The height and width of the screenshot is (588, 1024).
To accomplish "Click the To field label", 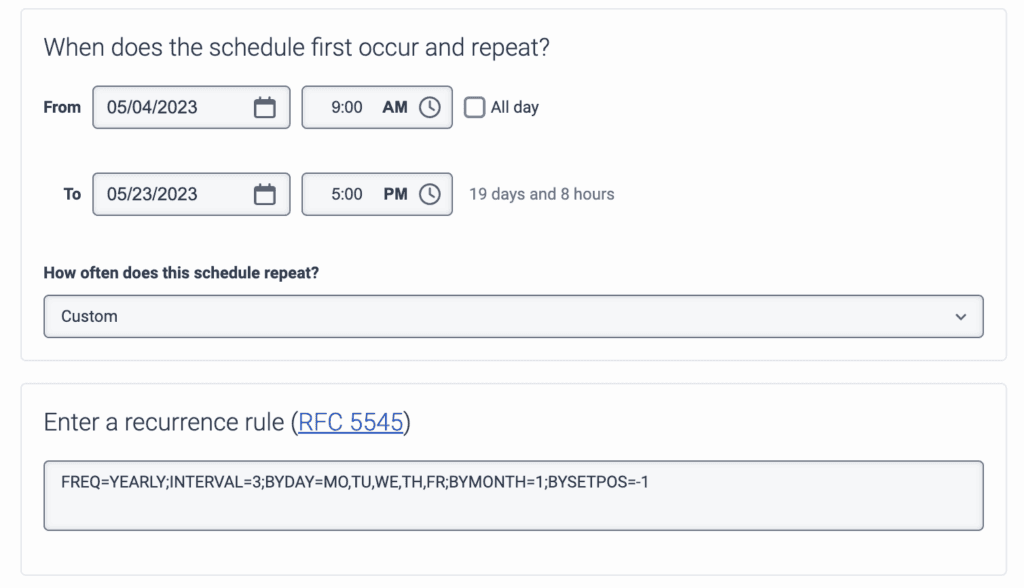I will tap(72, 194).
